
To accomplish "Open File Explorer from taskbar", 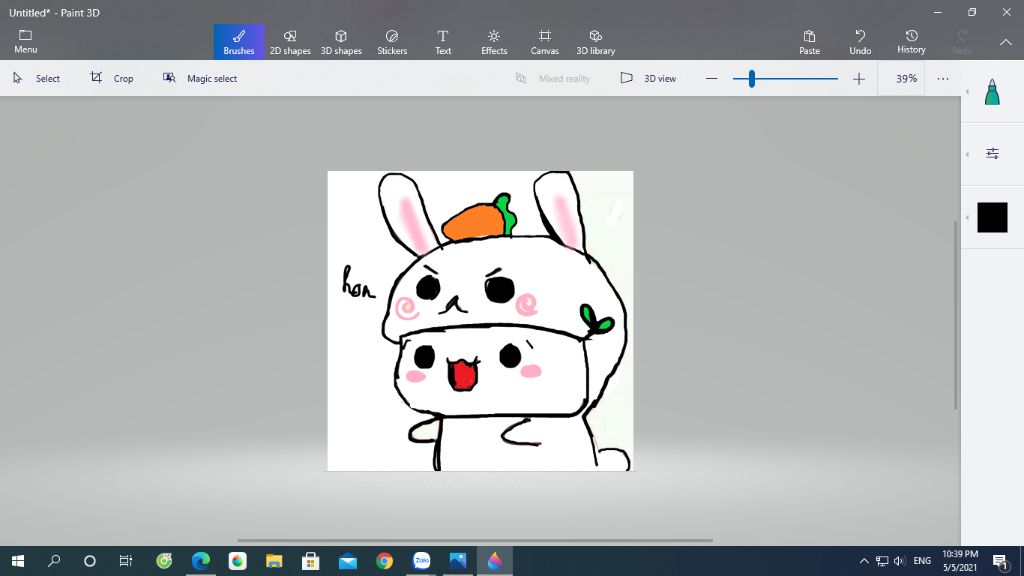I will click(274, 561).
